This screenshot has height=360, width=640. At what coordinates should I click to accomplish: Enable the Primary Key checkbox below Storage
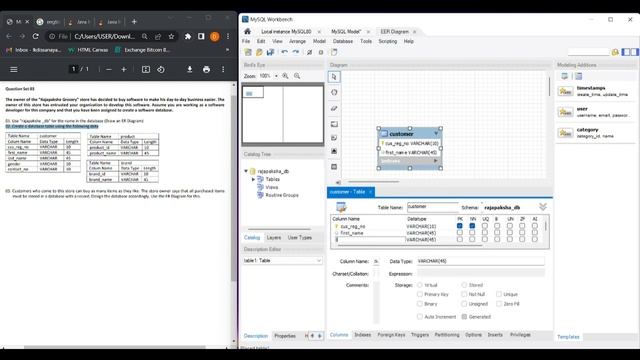(420, 294)
